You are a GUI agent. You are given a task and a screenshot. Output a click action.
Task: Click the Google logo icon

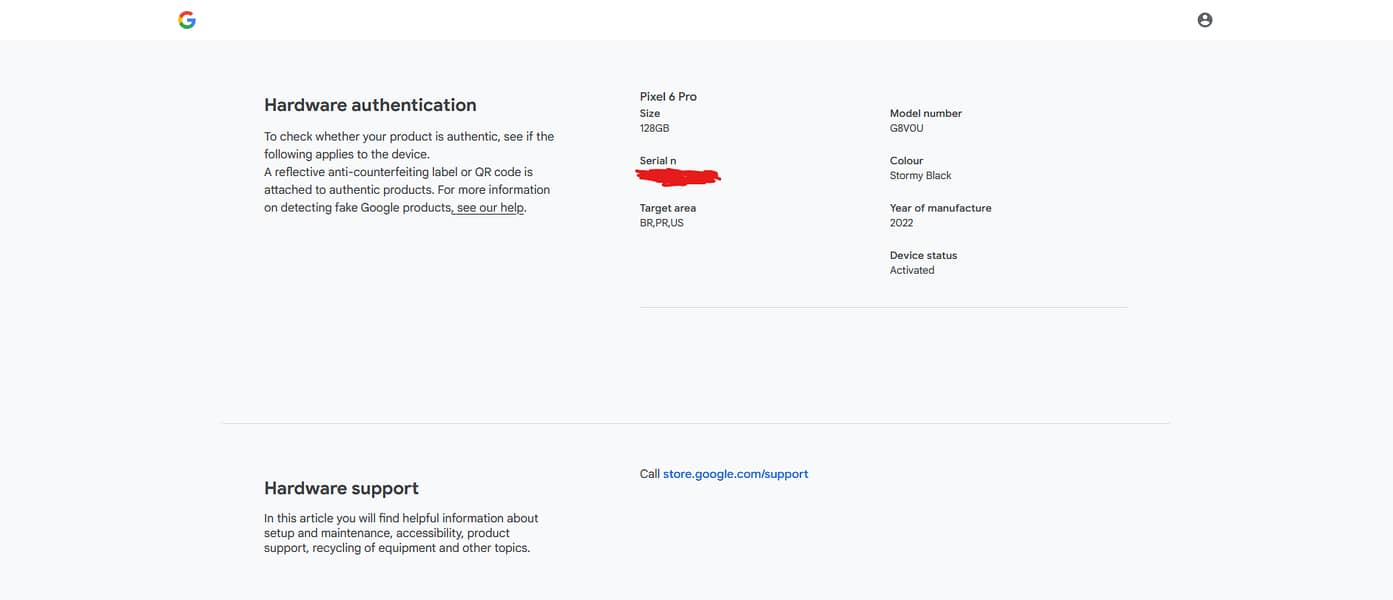point(187,20)
